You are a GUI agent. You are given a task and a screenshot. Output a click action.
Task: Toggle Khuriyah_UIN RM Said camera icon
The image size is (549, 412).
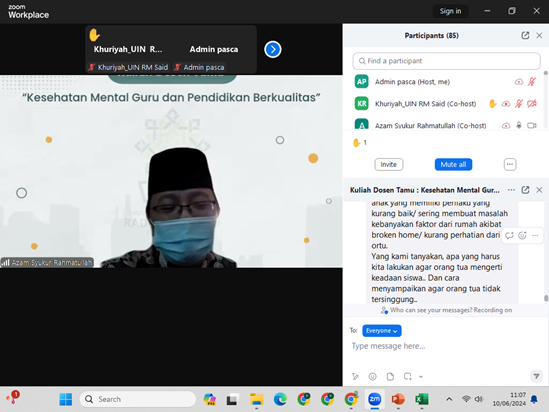click(x=532, y=104)
